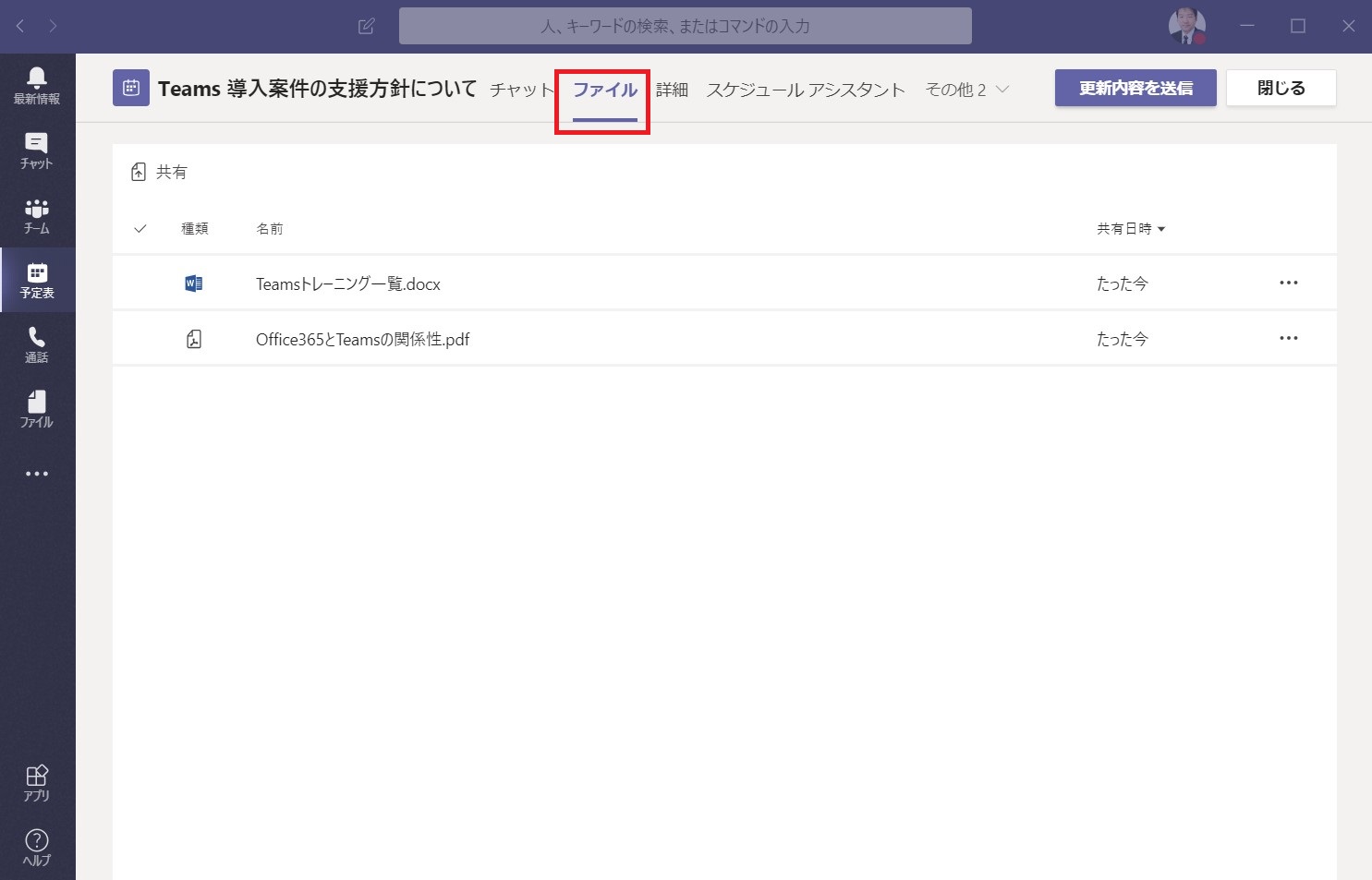Toggle the select-all checkmark in header
This screenshot has width=1372, height=880.
pos(140,228)
